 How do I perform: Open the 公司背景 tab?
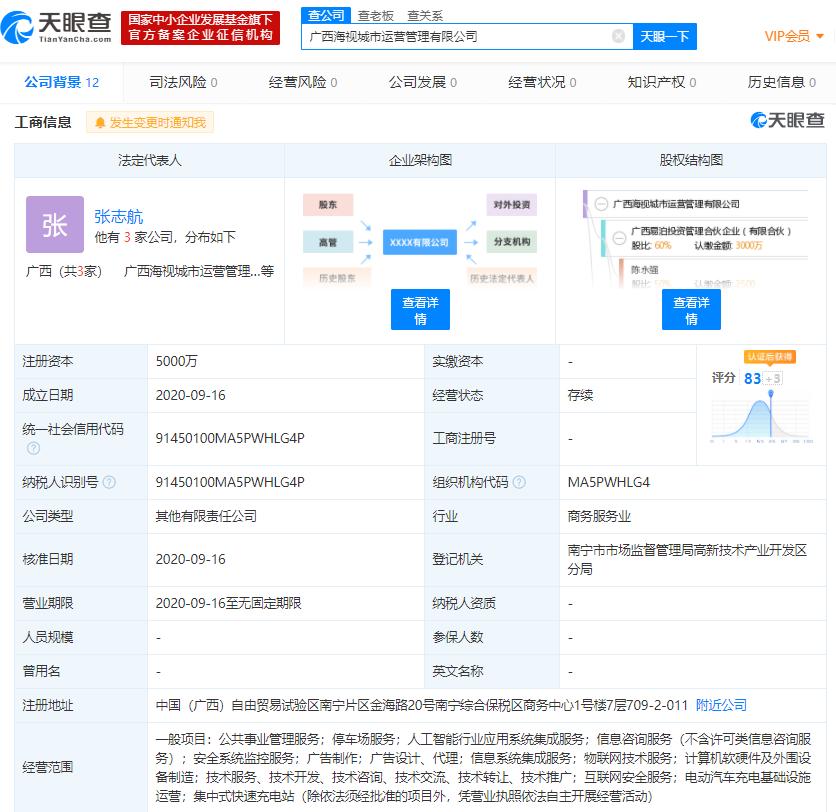(61, 82)
